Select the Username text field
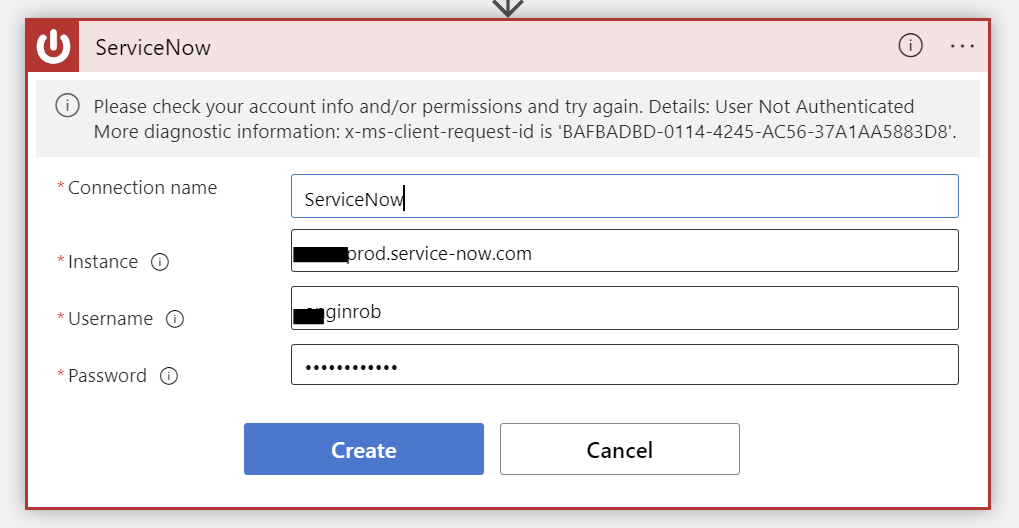Screen dimensions: 1019x528 pyautogui.click(x=625, y=308)
